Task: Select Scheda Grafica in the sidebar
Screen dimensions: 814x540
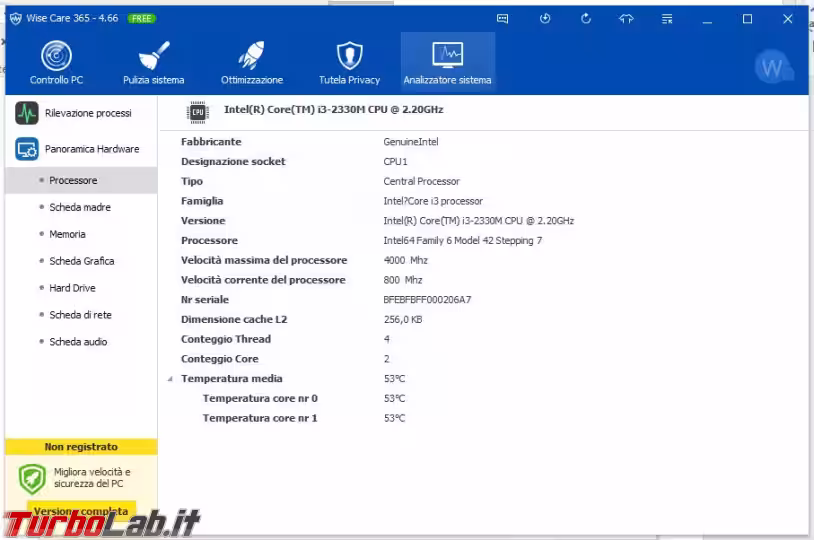Action: (x=82, y=261)
